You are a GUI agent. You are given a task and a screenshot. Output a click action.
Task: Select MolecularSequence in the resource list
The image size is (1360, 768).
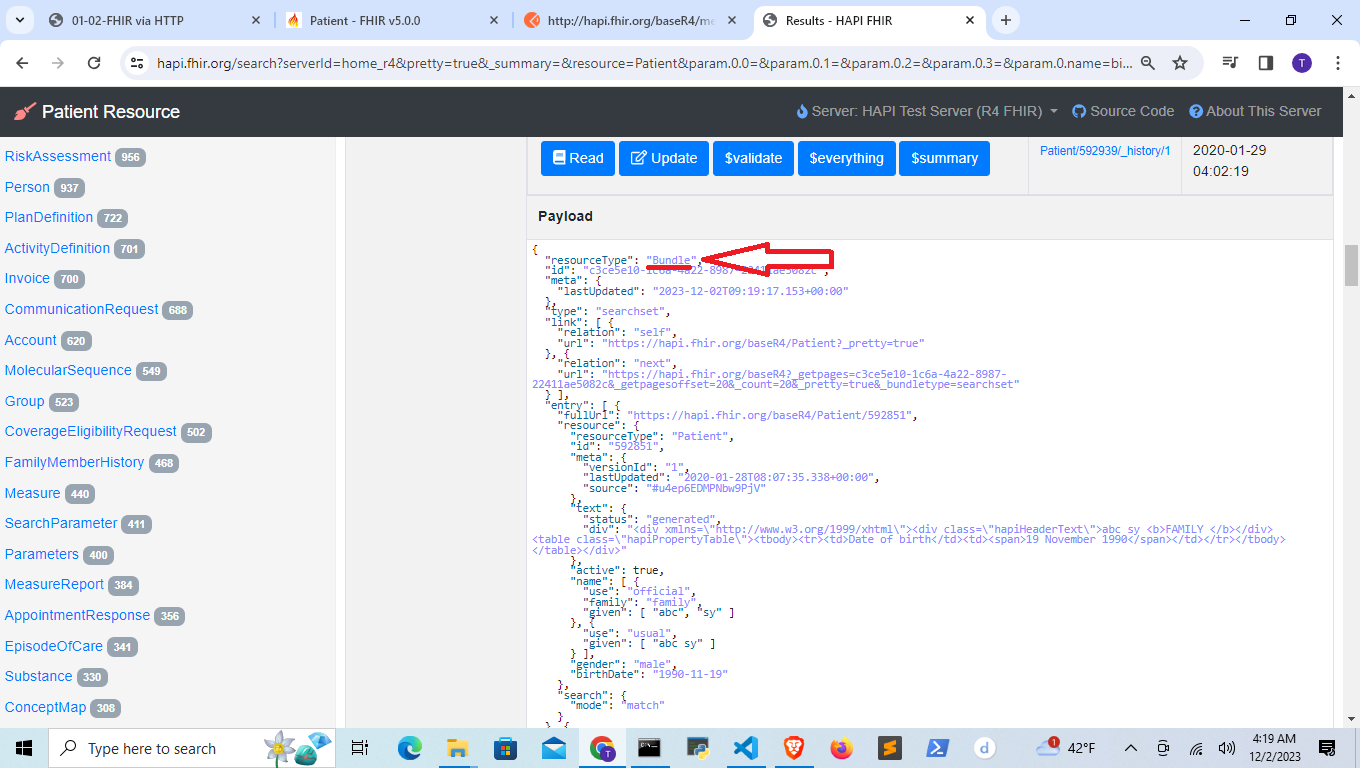coord(68,370)
